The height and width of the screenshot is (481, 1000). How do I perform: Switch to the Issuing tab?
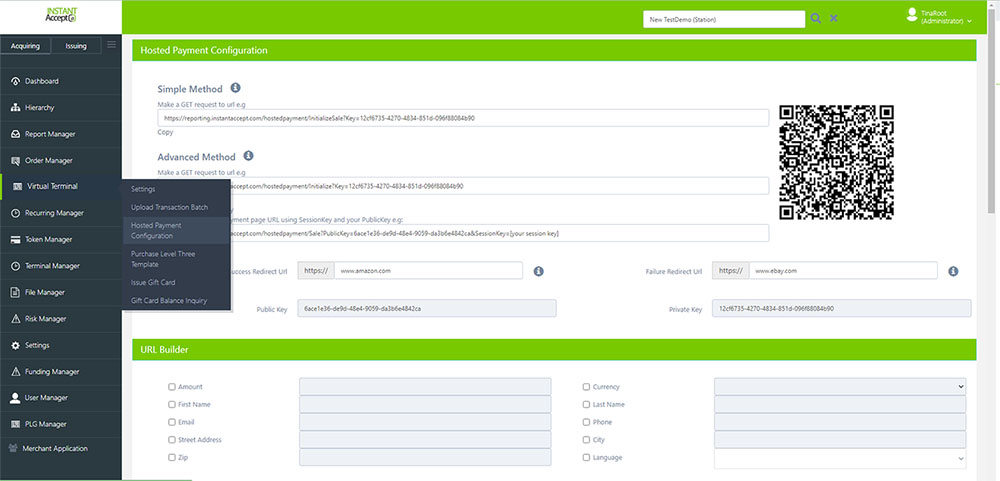click(x=76, y=46)
